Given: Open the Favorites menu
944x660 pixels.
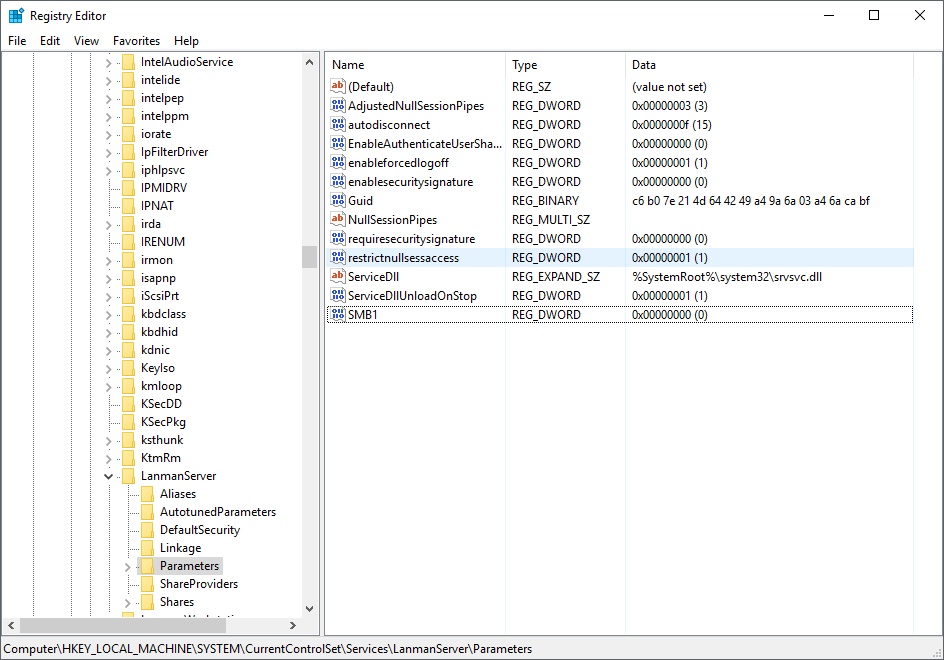Looking at the screenshot, I should 136,41.
